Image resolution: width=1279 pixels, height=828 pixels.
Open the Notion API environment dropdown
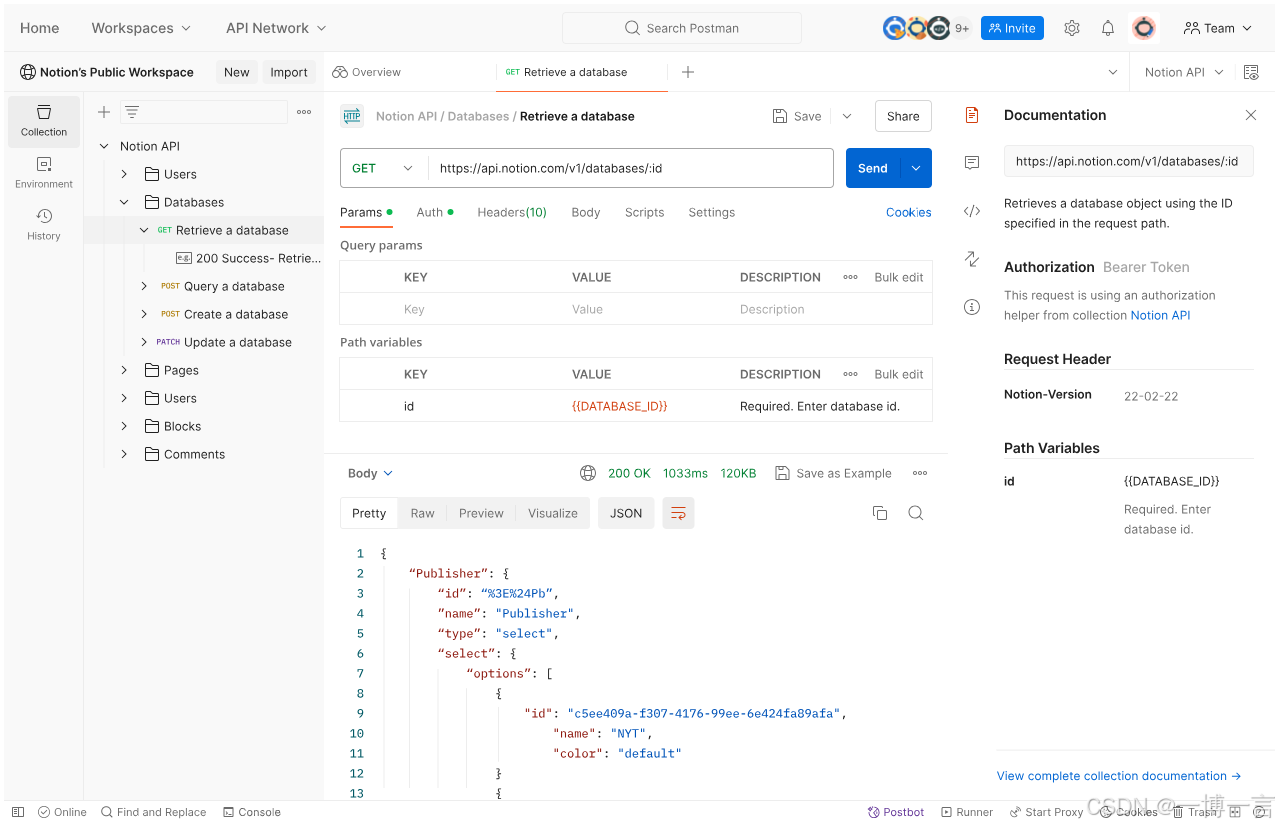pos(1184,72)
